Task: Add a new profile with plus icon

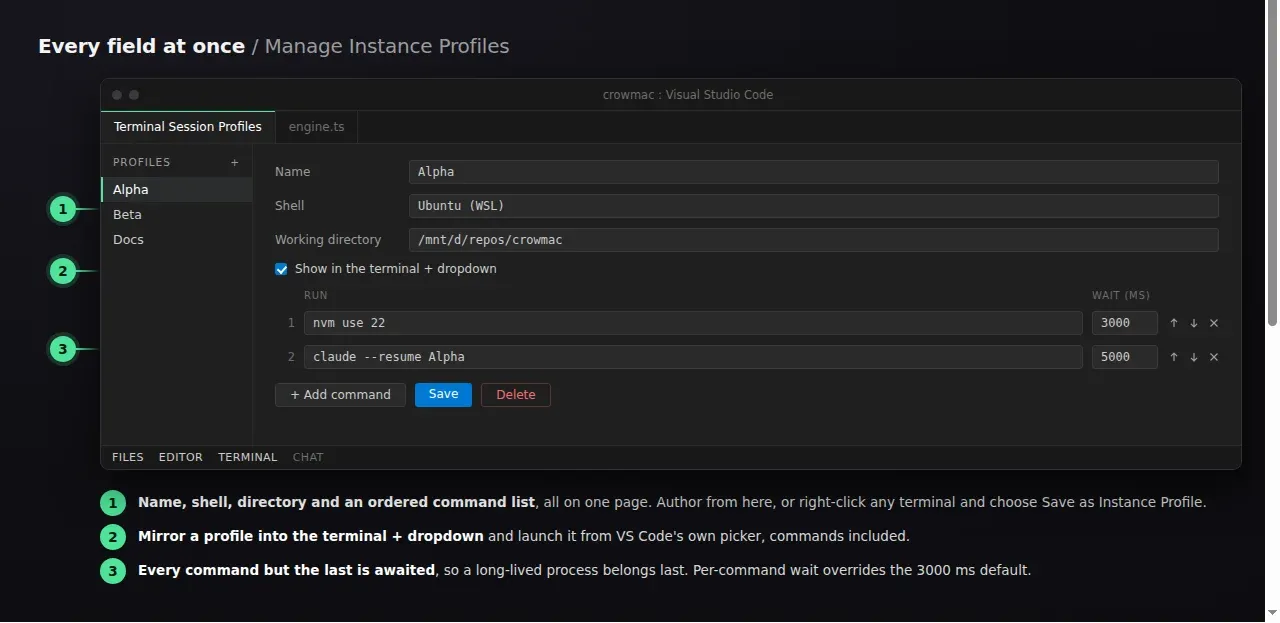Action: [x=235, y=162]
